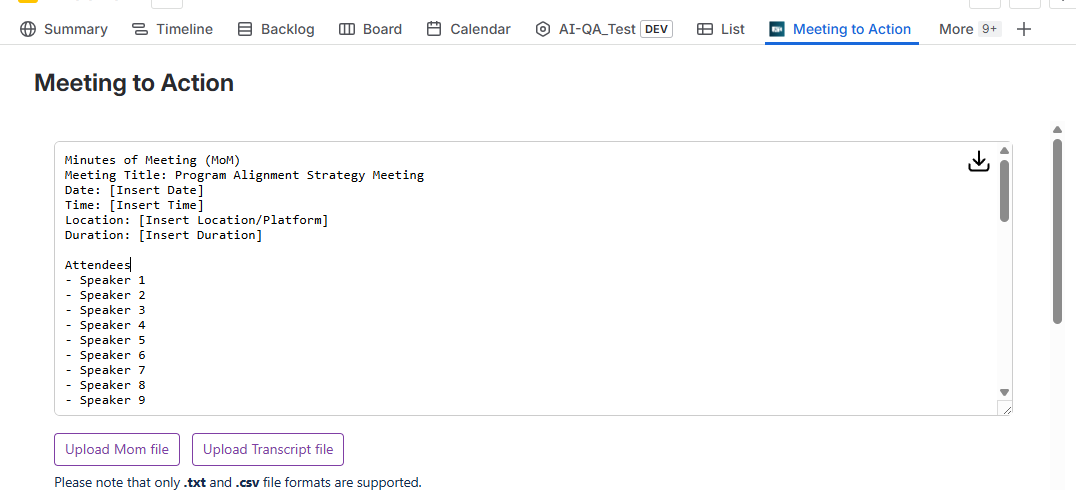This screenshot has width=1076, height=490.
Task: Download the minutes of meeting text
Action: coord(978,162)
